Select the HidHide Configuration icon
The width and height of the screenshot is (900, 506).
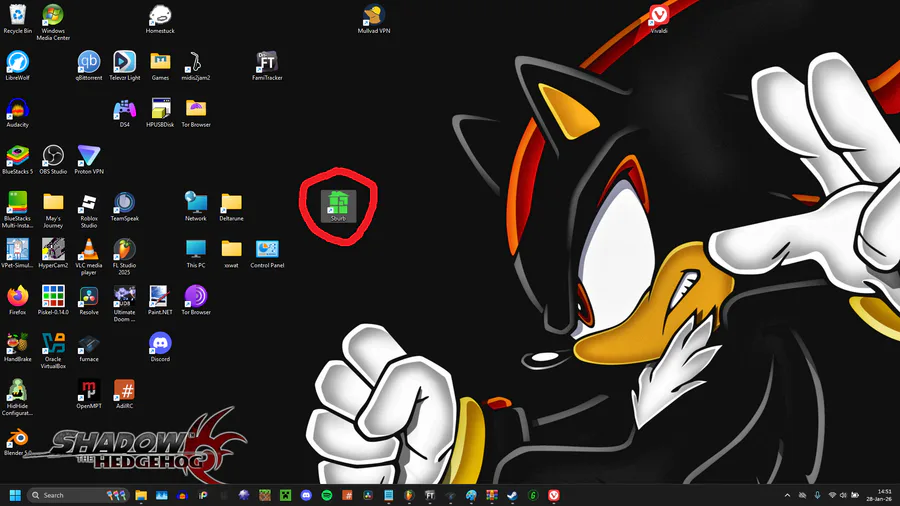17,398
